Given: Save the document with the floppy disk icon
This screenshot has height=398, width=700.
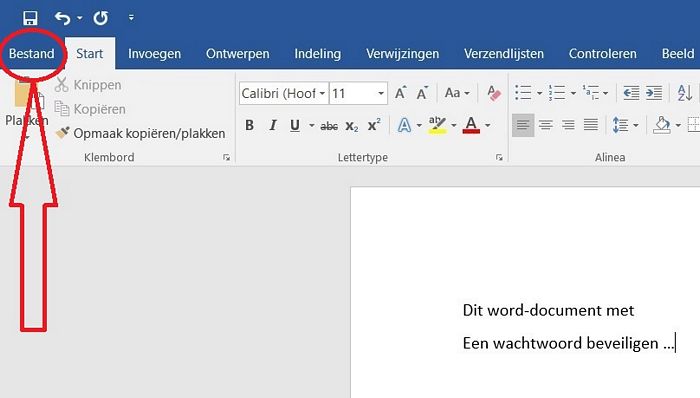Looking at the screenshot, I should [30, 18].
